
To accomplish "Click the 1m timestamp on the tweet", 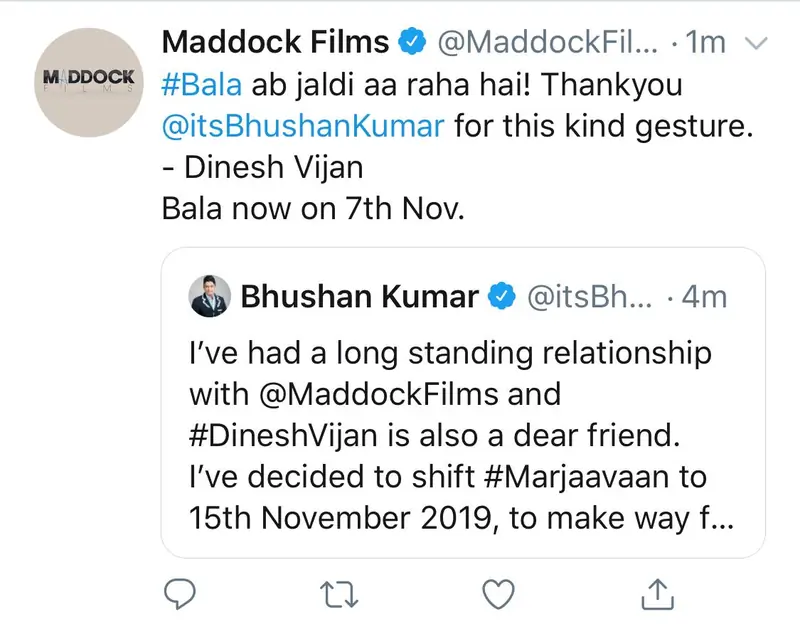I will pyautogui.click(x=705, y=42).
